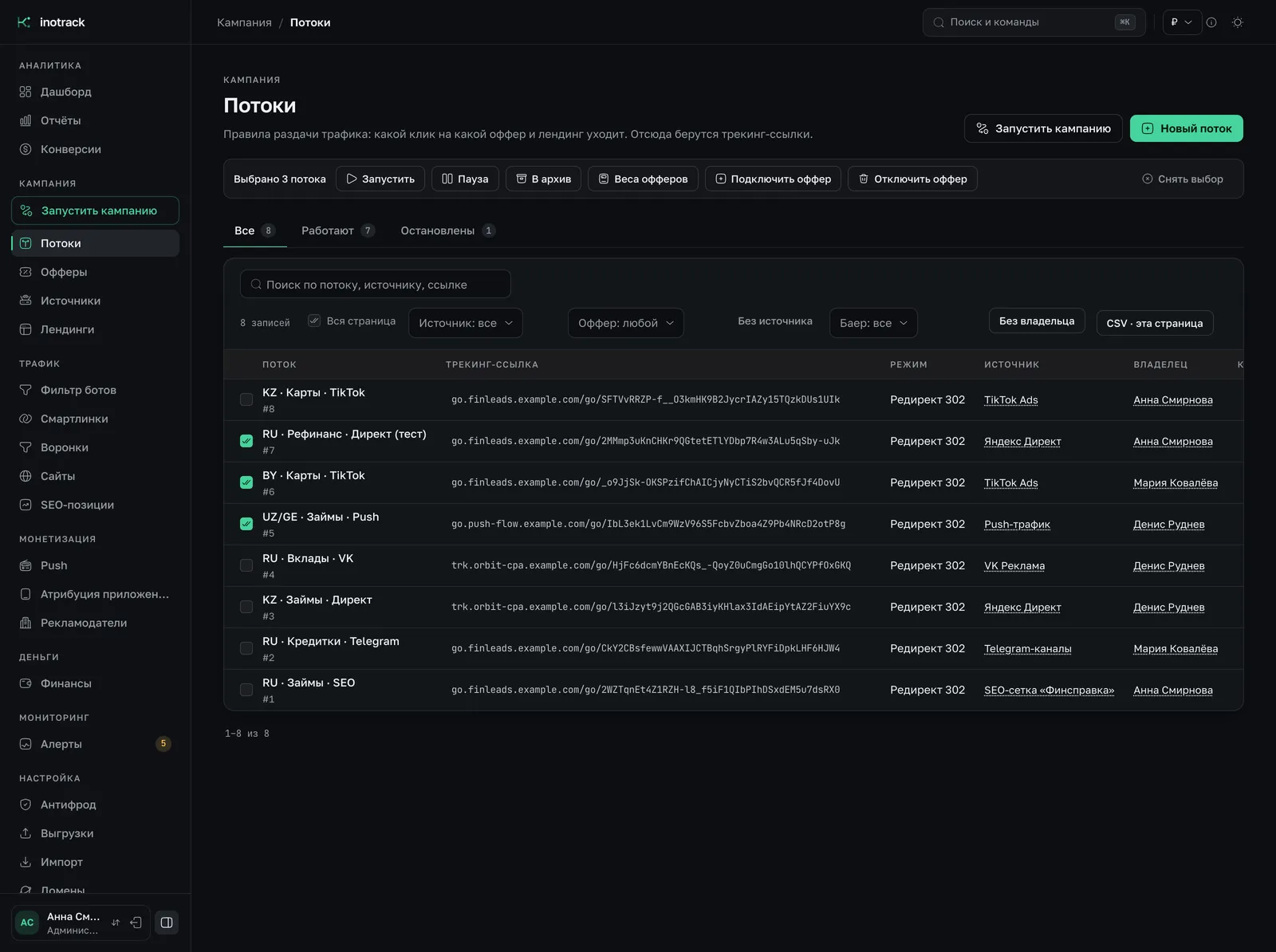1276x952 pixels.
Task: Open Офферы section
Action: (95, 272)
